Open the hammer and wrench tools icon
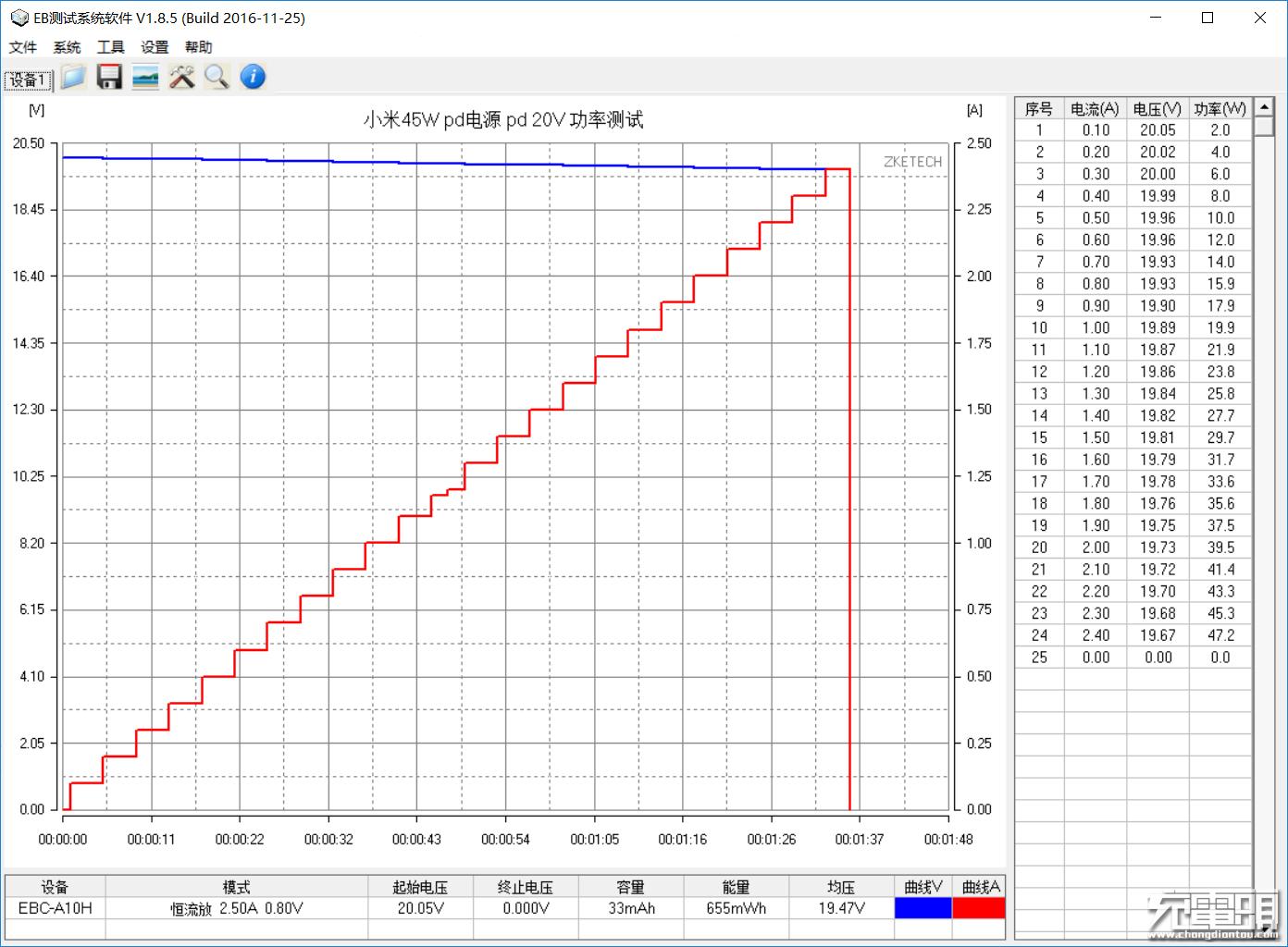 pos(181,77)
